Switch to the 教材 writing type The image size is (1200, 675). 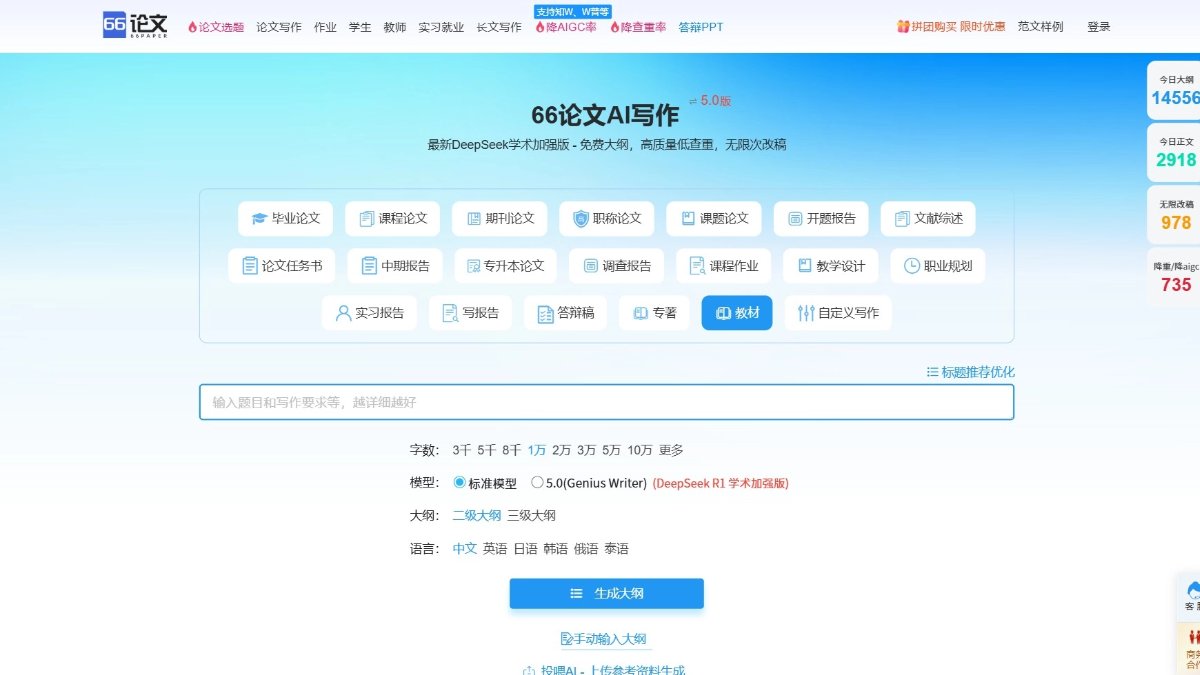pos(737,312)
